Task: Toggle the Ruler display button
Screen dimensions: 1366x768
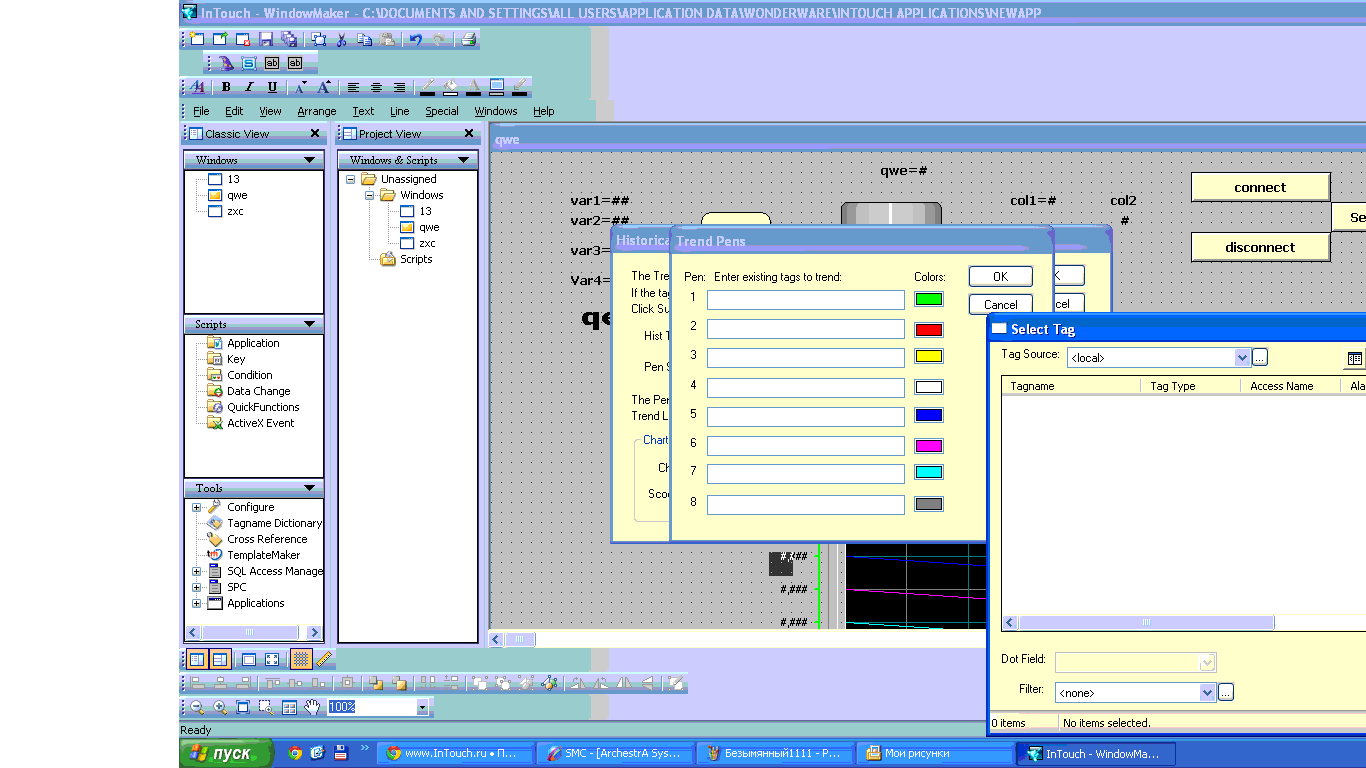Action: coord(324,659)
